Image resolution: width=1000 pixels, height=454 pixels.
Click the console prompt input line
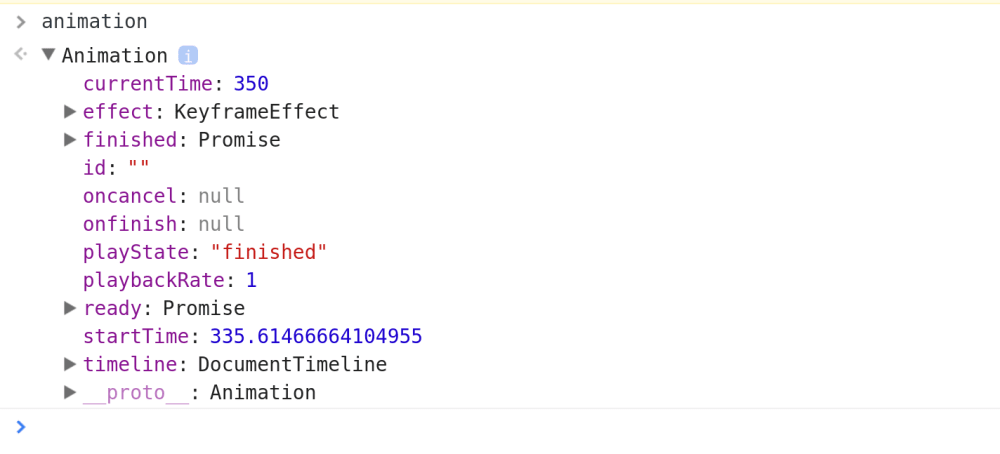(x=510, y=427)
